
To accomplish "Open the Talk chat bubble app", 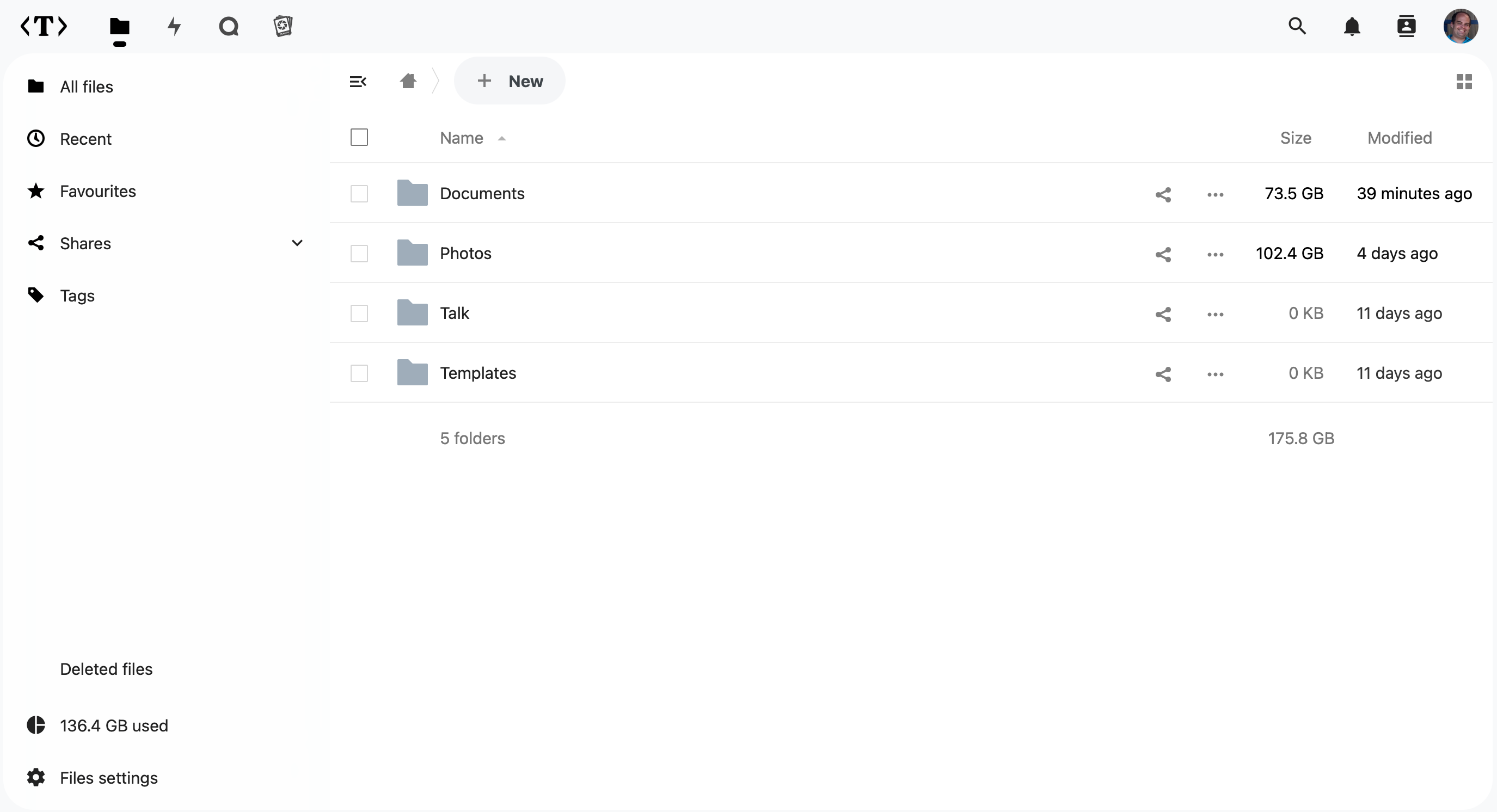I will click(x=229, y=26).
